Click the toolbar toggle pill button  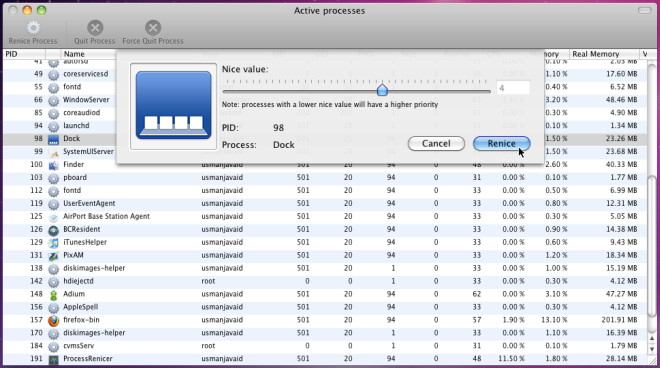tap(644, 11)
